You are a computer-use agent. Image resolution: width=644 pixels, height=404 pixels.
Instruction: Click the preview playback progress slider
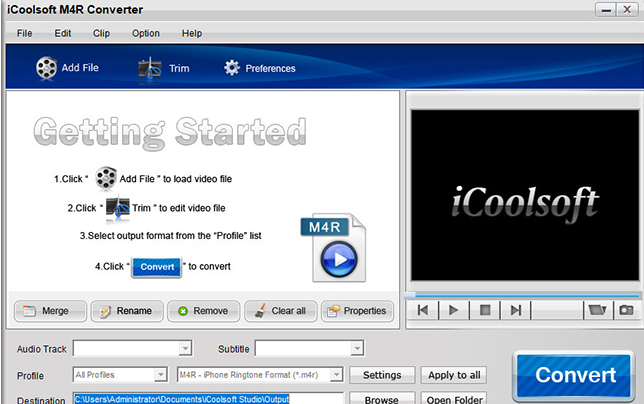[x=522, y=295]
